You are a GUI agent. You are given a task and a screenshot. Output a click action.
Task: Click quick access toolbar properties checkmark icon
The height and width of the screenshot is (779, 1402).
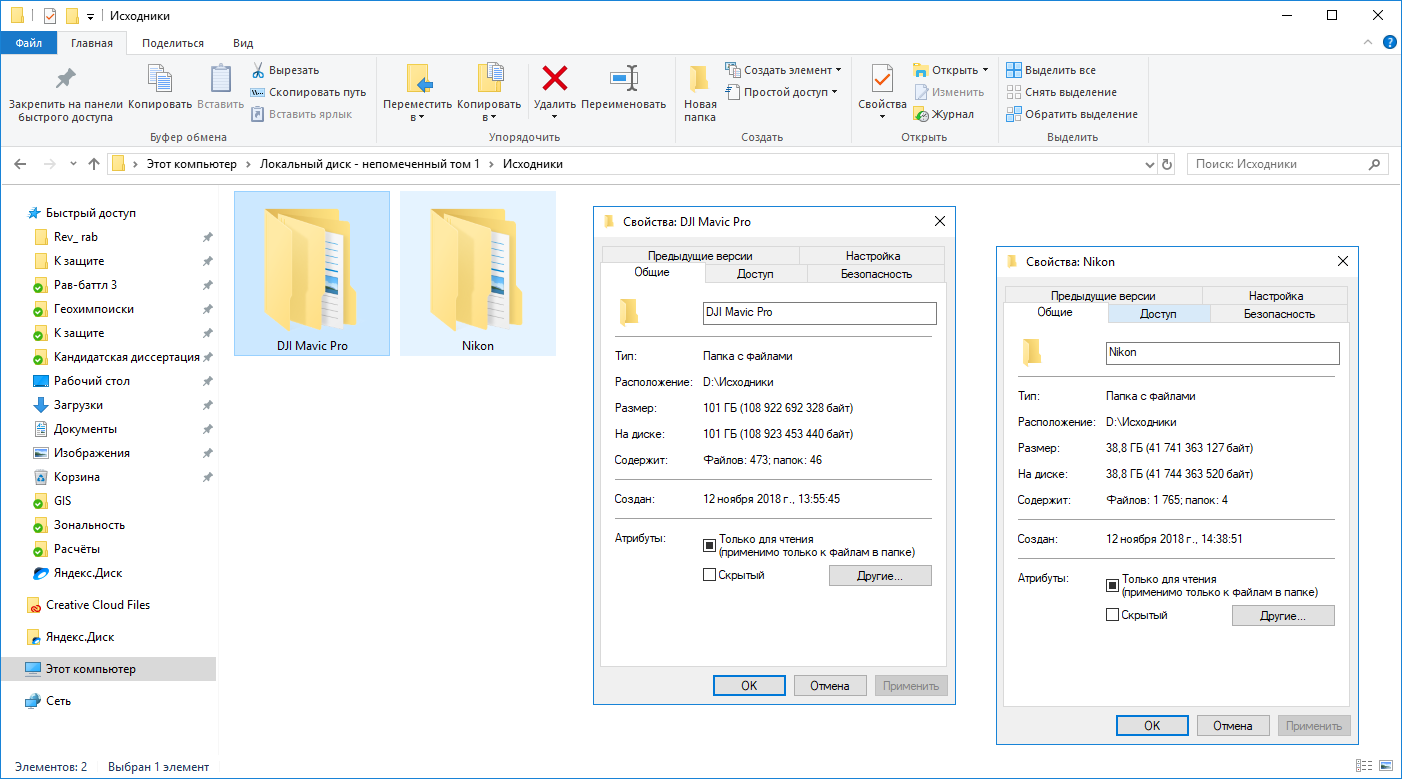[50, 16]
